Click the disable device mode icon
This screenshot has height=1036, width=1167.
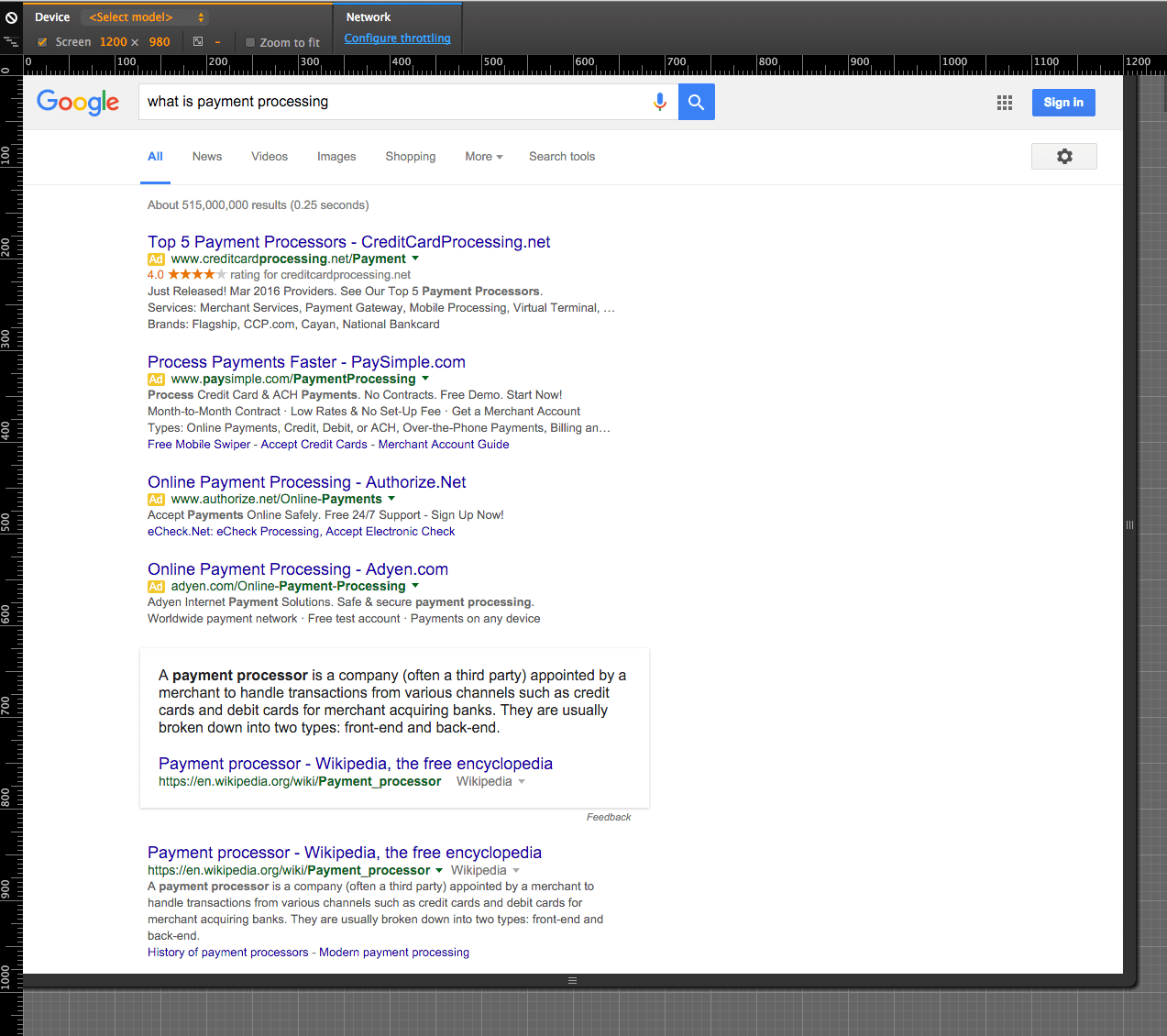coord(11,17)
